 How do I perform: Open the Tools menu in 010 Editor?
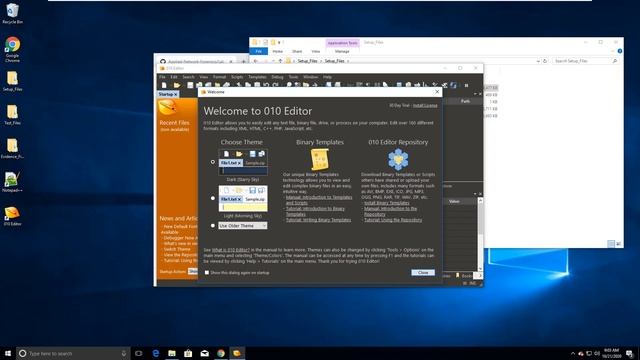pos(293,77)
